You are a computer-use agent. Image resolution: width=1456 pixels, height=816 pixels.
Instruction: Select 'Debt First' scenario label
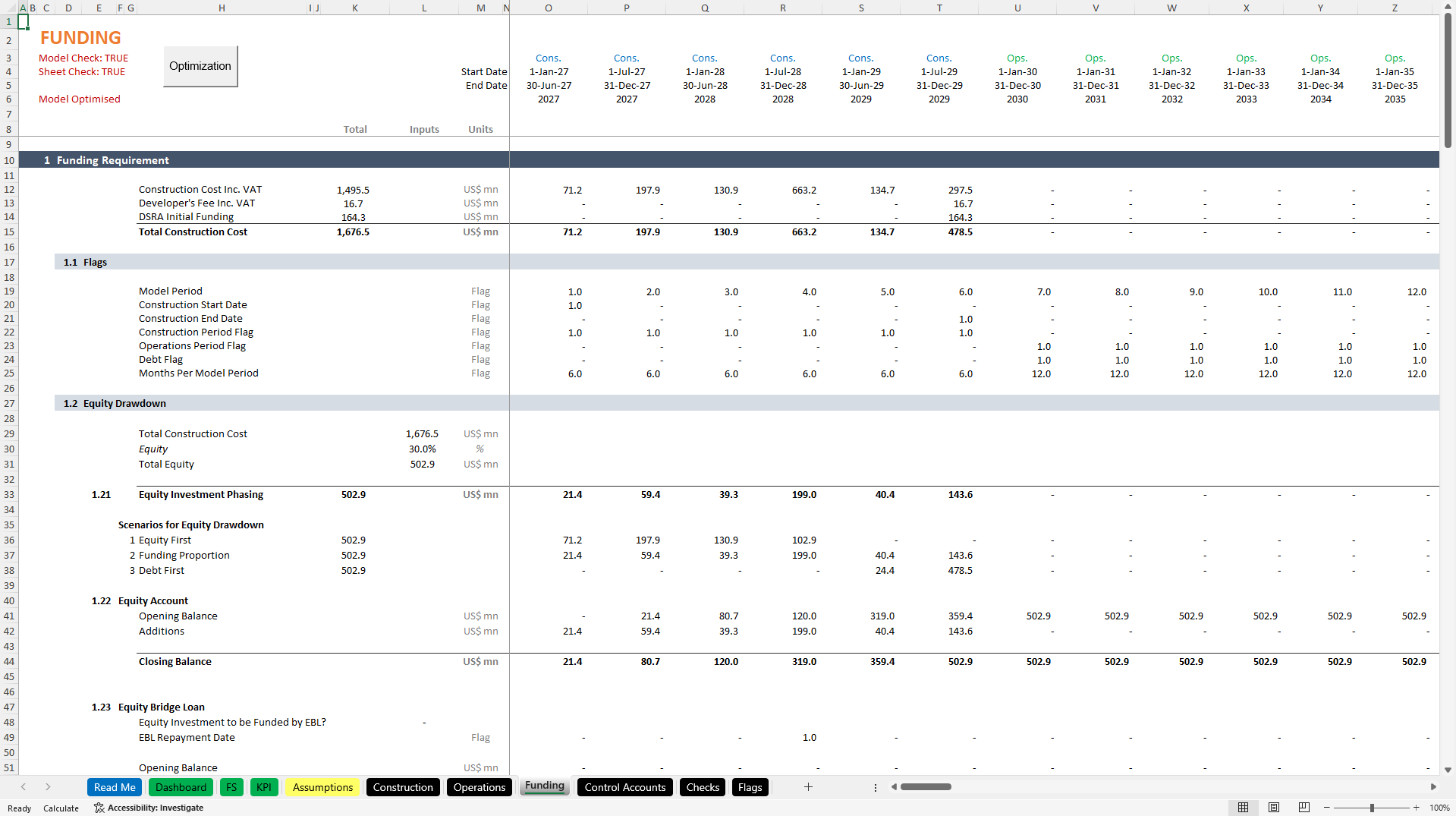click(x=162, y=571)
